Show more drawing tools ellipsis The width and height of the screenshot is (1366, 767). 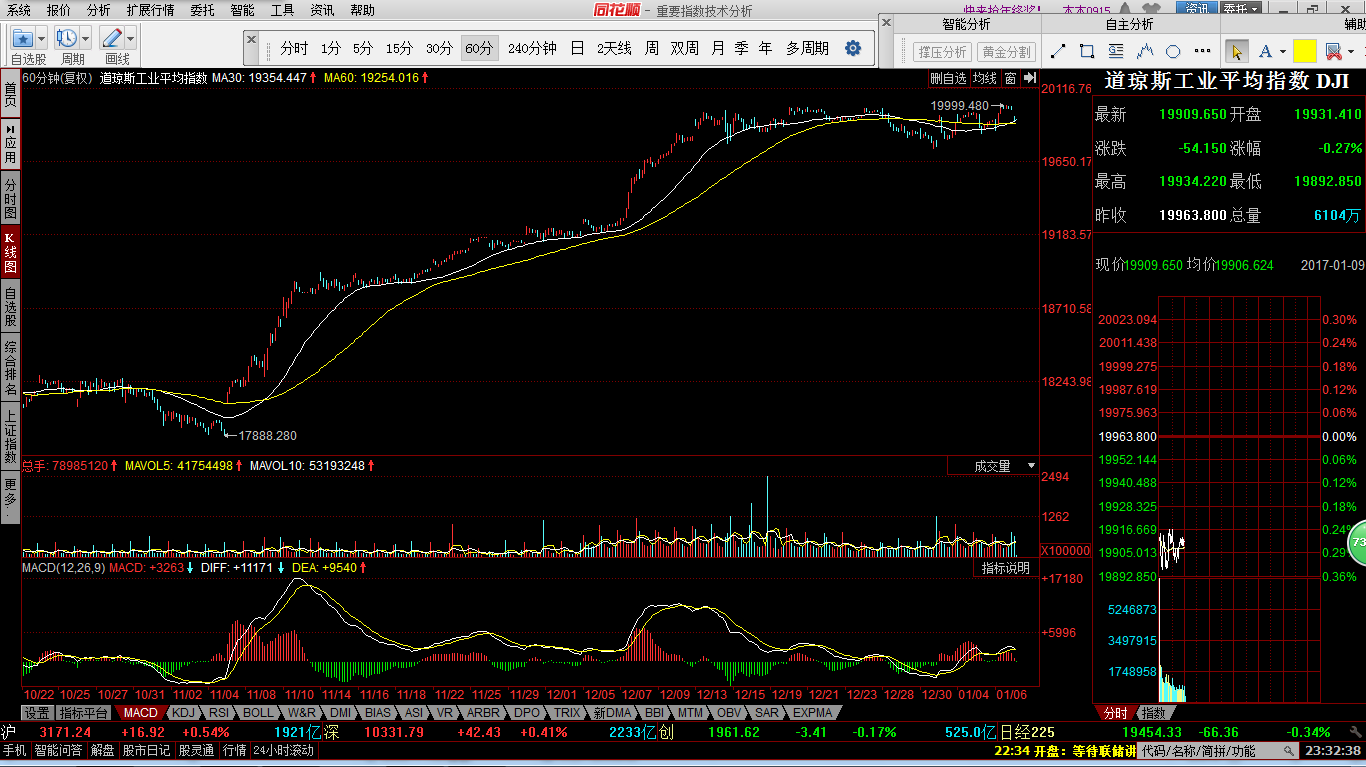point(1203,51)
